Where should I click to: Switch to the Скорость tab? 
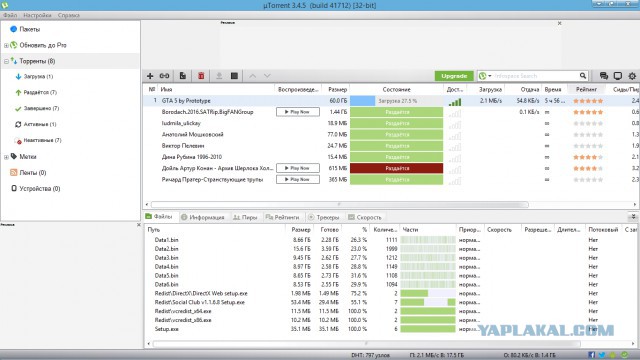pos(364,218)
